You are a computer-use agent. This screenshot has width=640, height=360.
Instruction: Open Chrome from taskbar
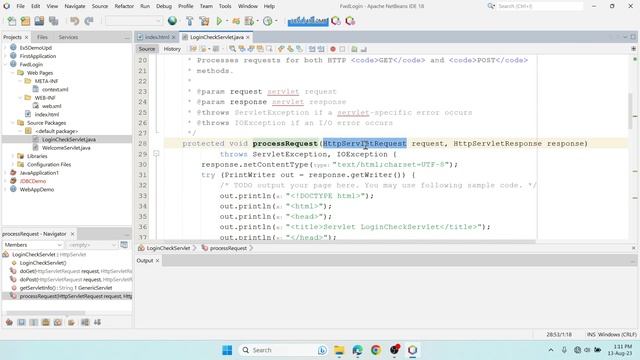coord(376,350)
